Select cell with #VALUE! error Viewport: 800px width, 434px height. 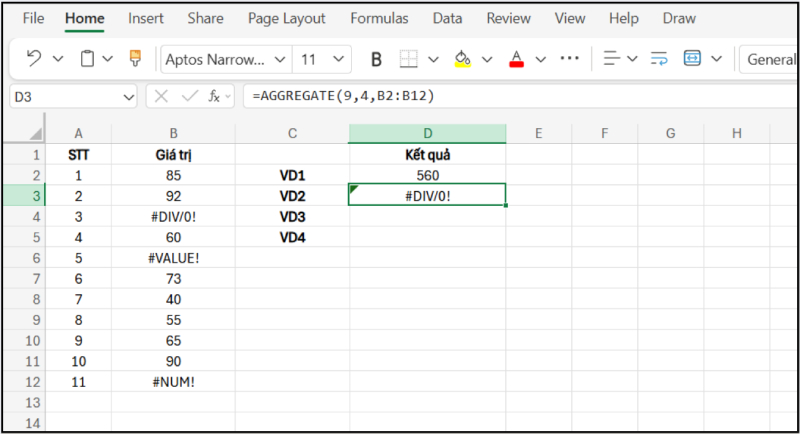[x=173, y=258]
